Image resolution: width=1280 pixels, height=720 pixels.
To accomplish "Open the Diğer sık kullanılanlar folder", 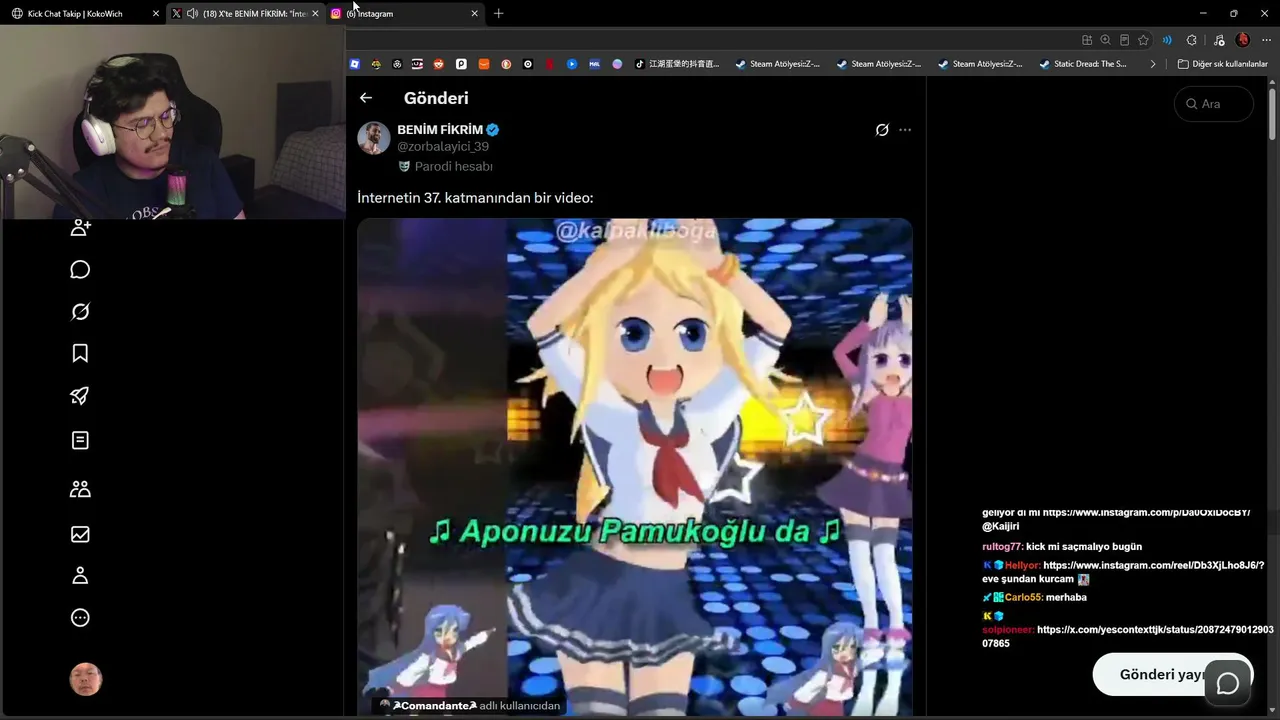I will pyautogui.click(x=1223, y=64).
